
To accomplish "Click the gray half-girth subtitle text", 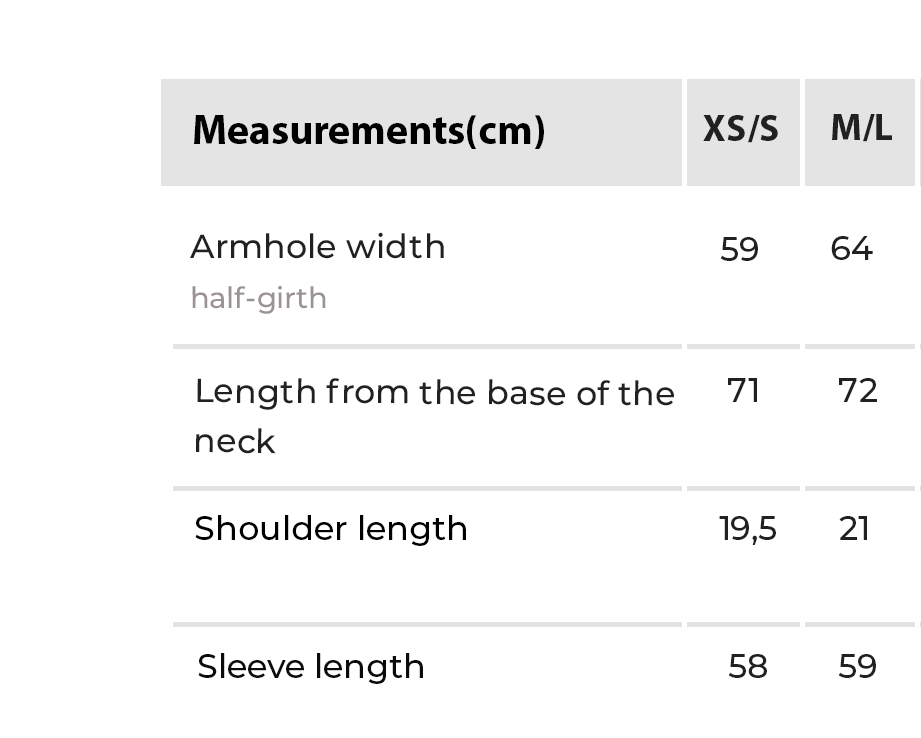I will 259,299.
